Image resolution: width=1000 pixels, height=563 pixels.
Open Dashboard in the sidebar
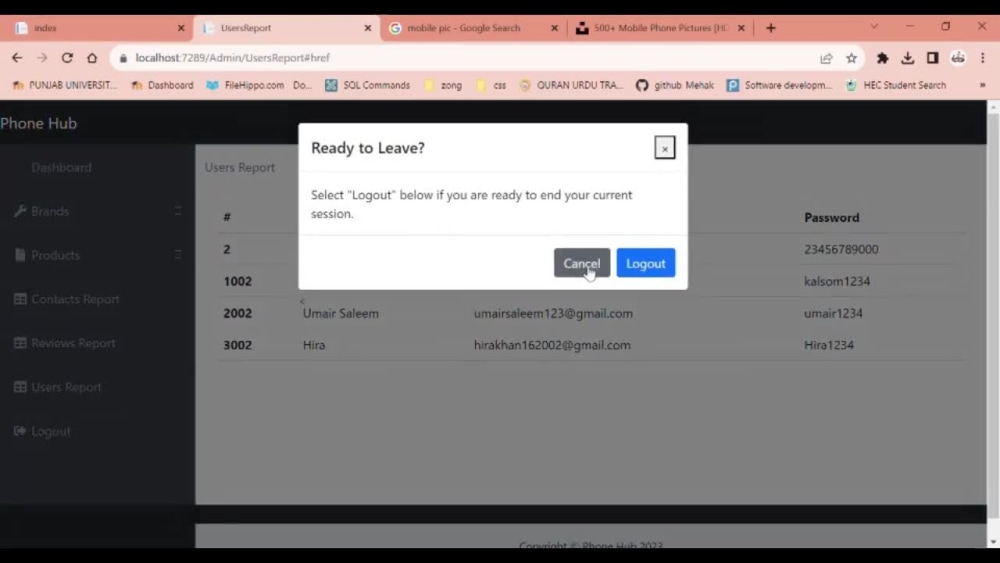[x=61, y=168]
